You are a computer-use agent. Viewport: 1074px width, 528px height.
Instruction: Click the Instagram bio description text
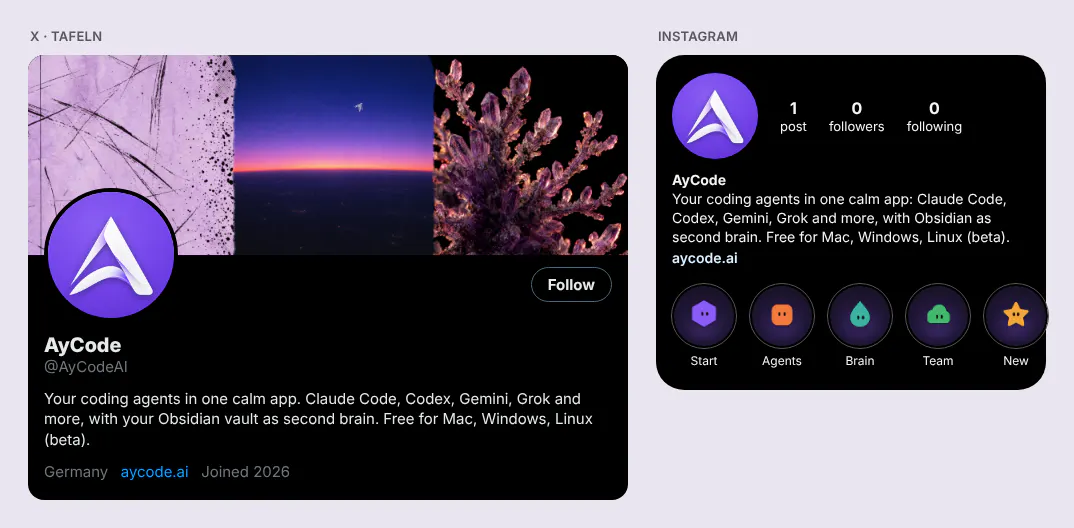point(842,218)
